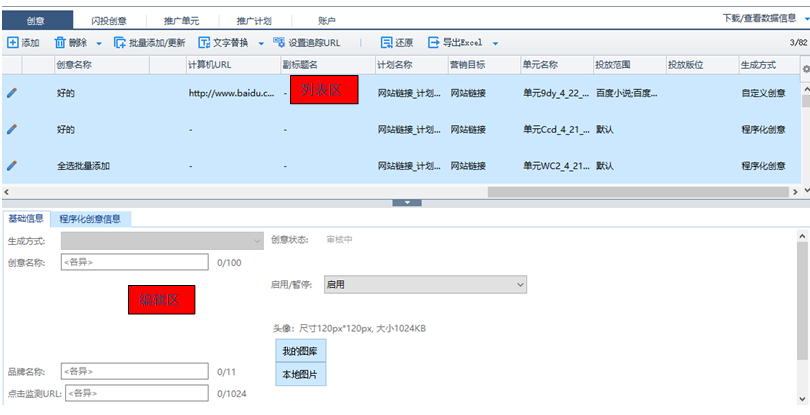
Task: Open the 启用/暂停 combo box
Action: point(424,285)
